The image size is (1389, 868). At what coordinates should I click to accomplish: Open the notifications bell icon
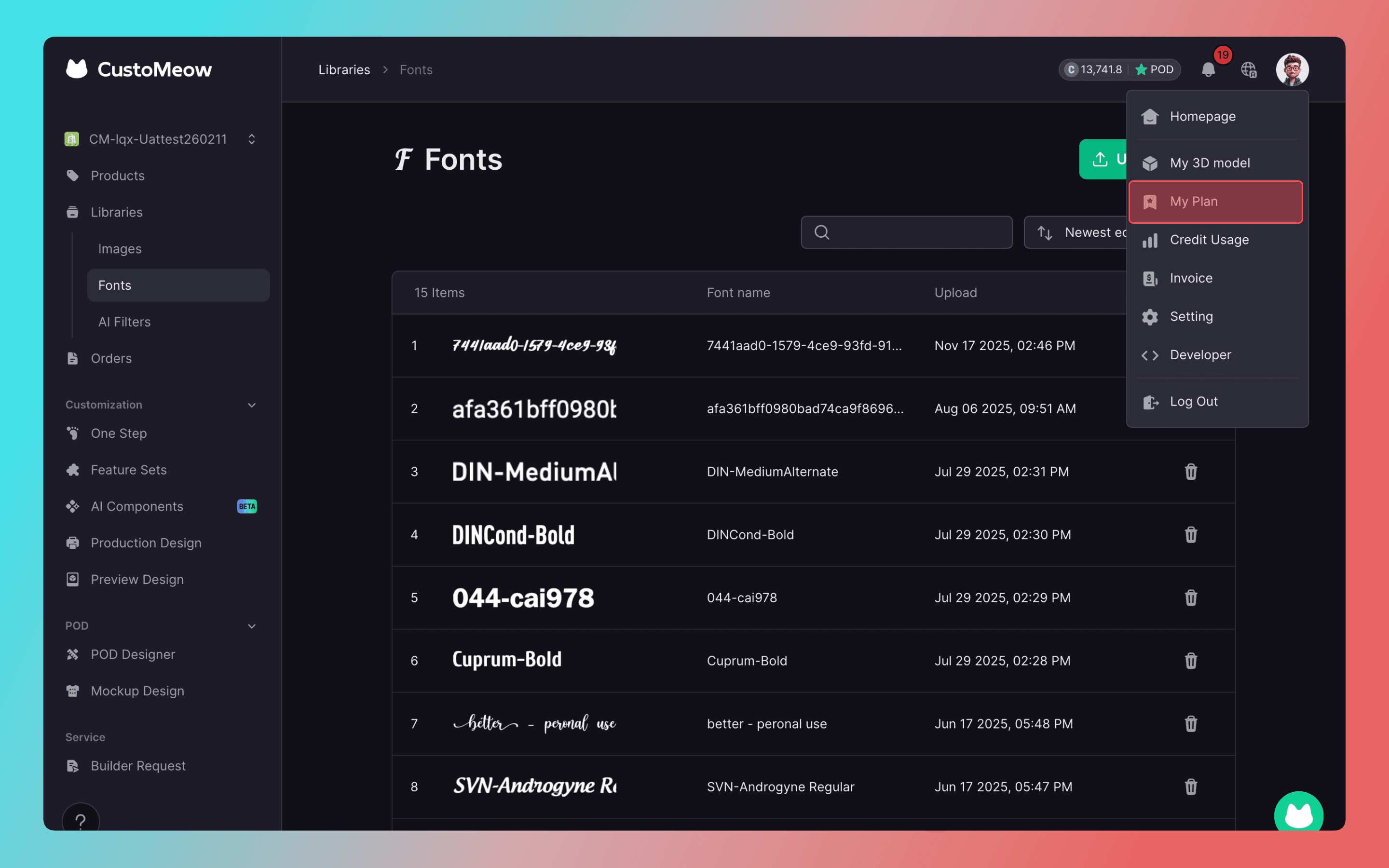tap(1208, 70)
